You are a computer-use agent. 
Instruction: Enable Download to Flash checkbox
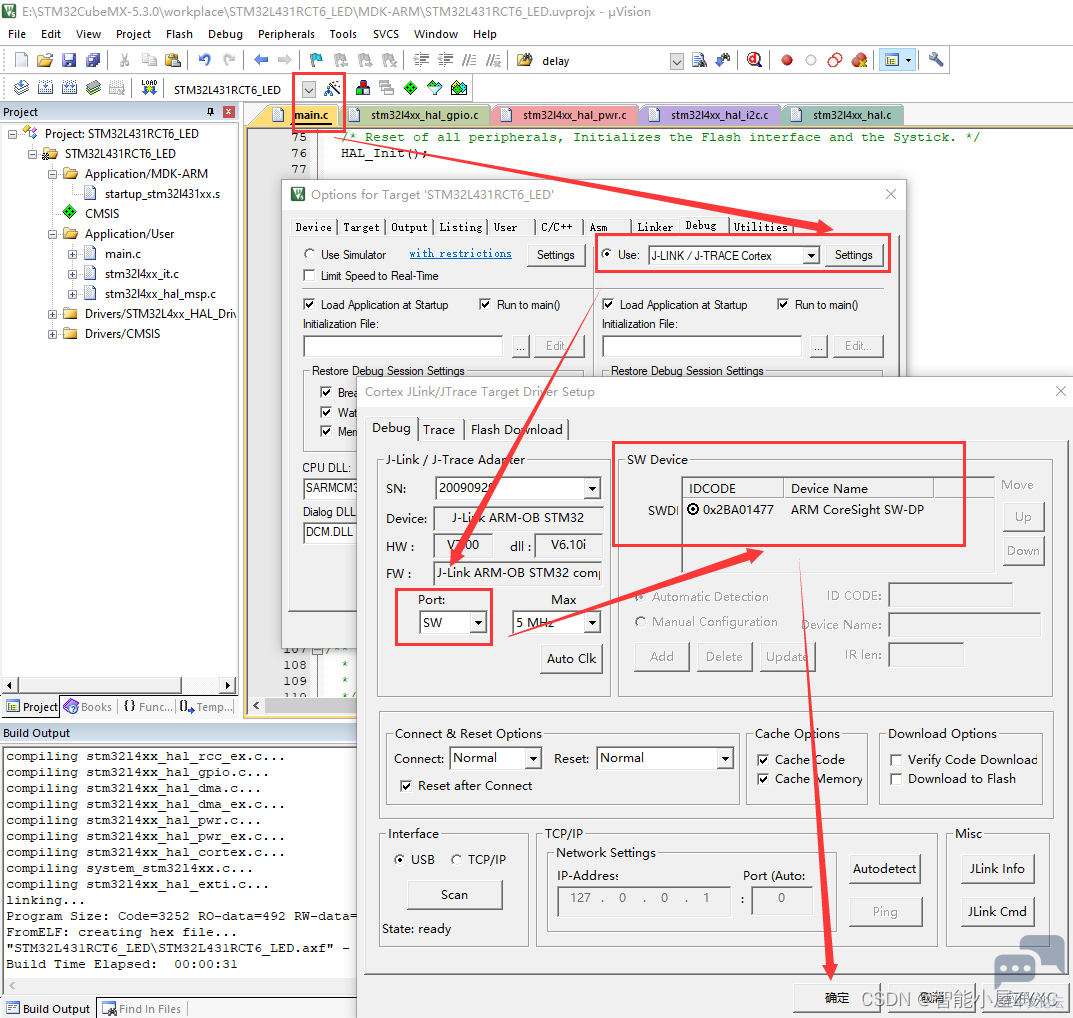[x=896, y=779]
